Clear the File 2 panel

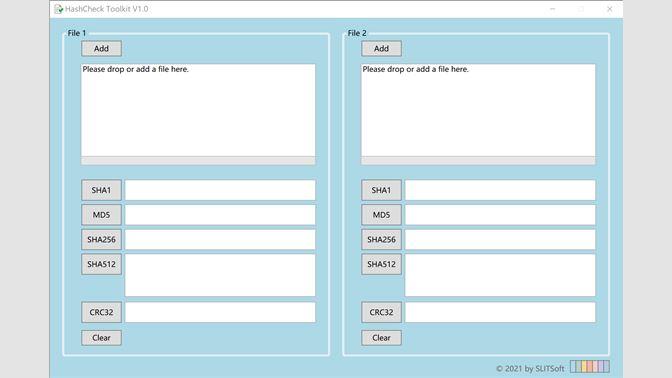[381, 338]
